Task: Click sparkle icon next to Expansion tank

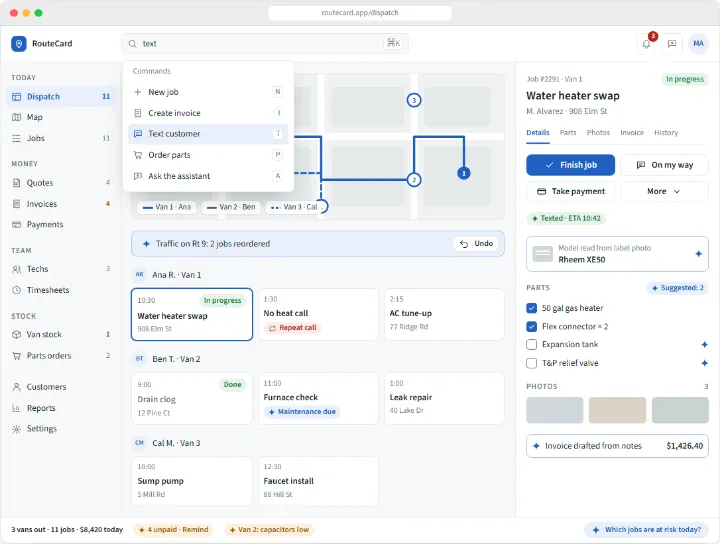Action: [704, 344]
